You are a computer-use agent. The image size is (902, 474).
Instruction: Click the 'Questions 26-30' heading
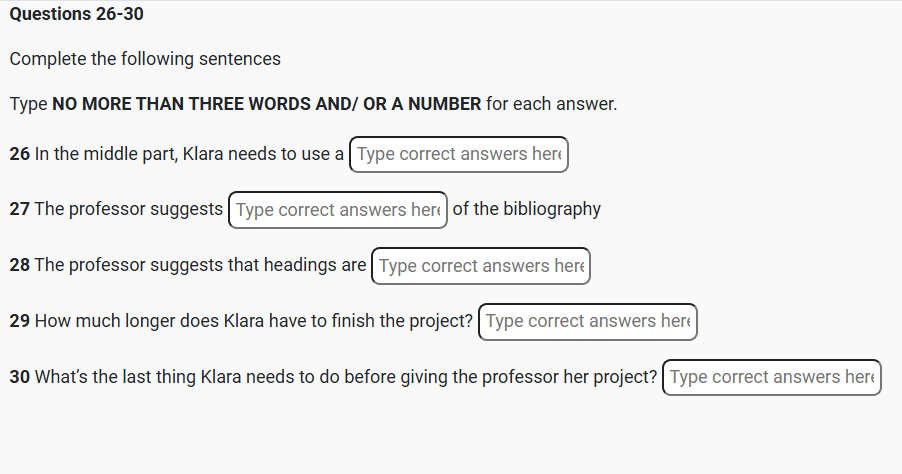click(x=69, y=15)
